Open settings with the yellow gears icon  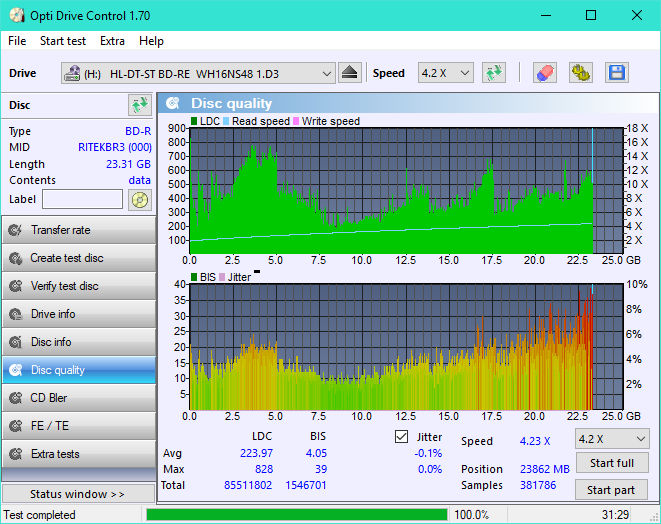tap(580, 73)
